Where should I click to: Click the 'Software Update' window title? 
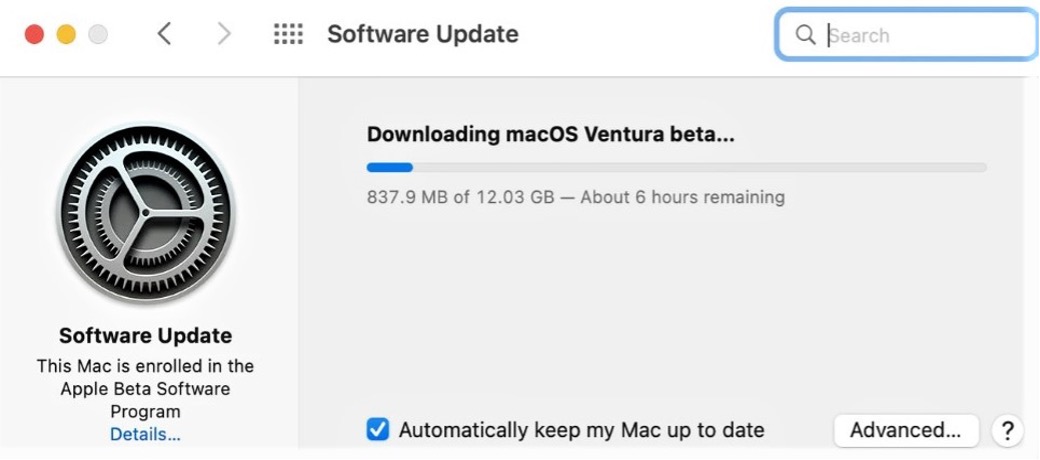coord(422,34)
